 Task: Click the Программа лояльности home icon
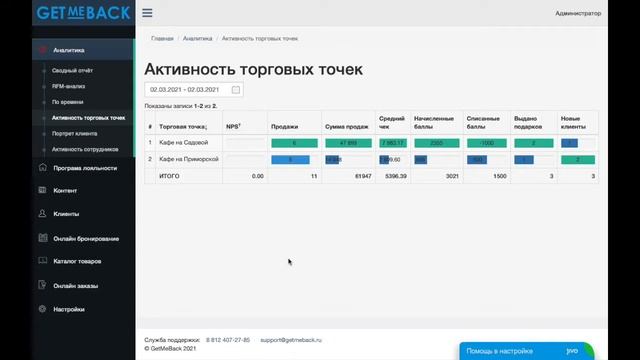point(43,167)
